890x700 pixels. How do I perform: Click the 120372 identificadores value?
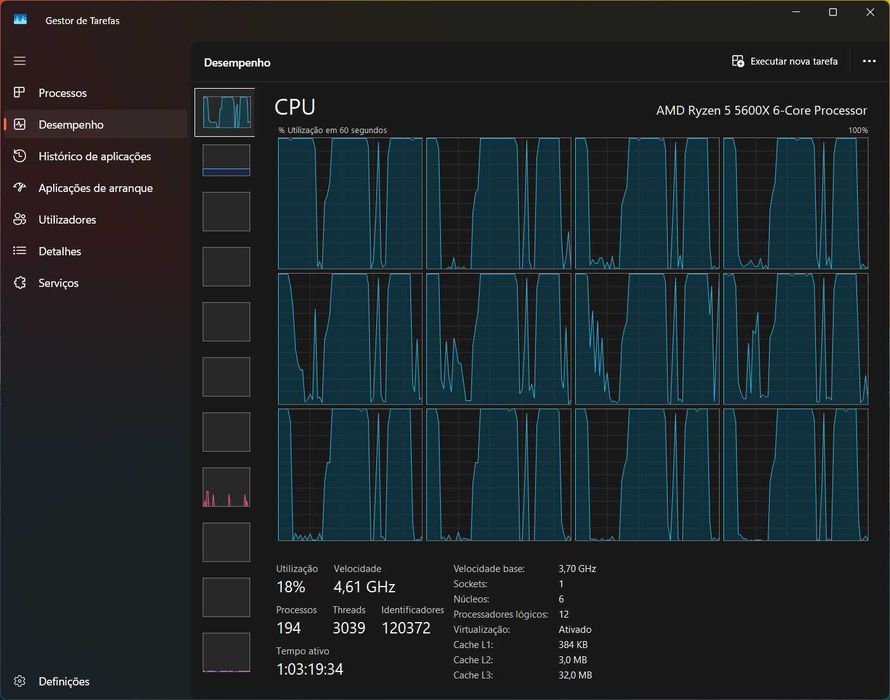(406, 628)
